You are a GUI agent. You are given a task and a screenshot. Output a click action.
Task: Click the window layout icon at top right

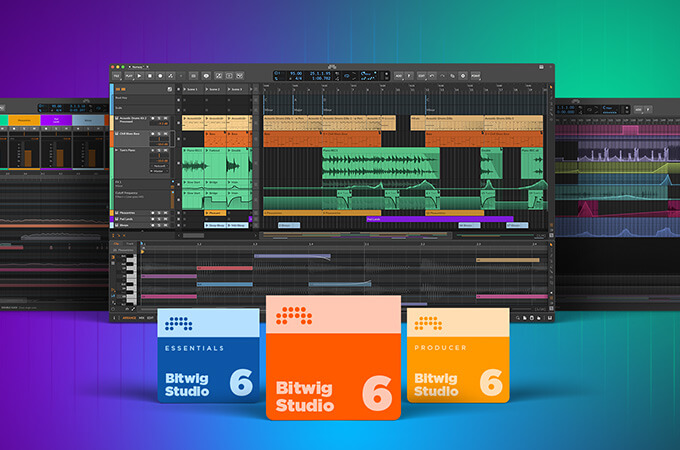tap(541, 67)
